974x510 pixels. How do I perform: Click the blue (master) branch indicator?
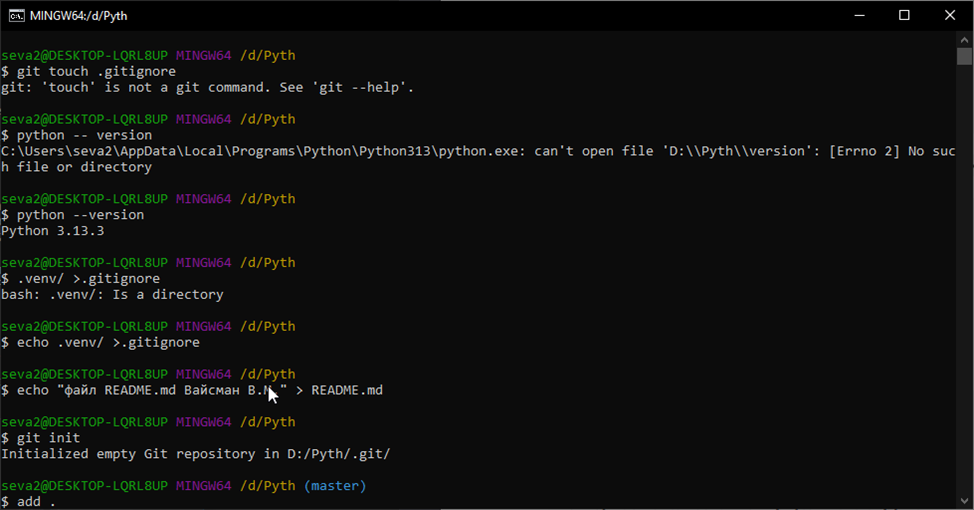click(335, 486)
